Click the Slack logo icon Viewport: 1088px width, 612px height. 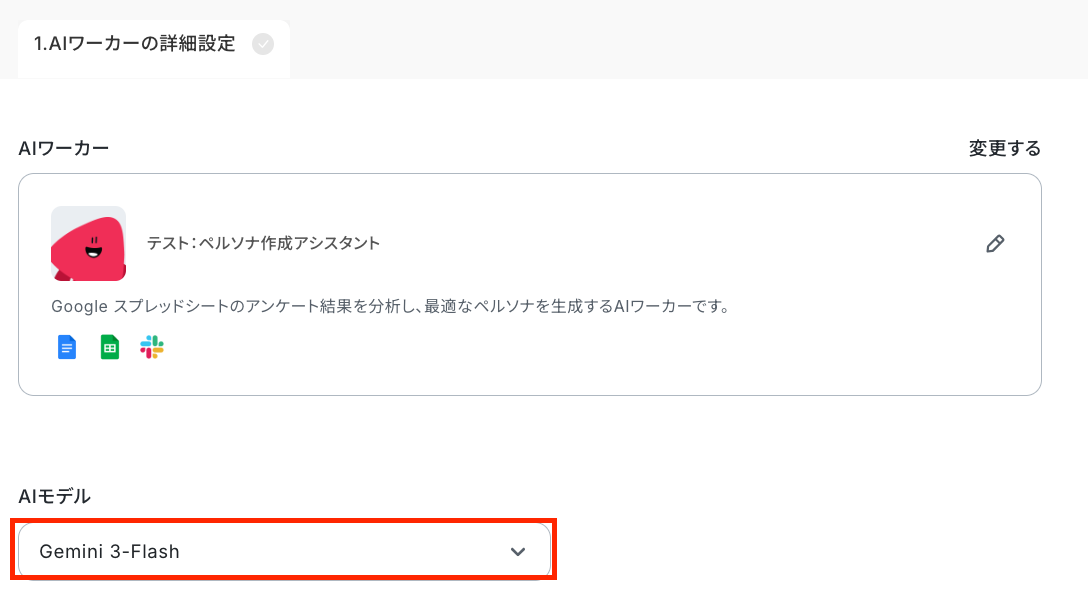(x=152, y=347)
